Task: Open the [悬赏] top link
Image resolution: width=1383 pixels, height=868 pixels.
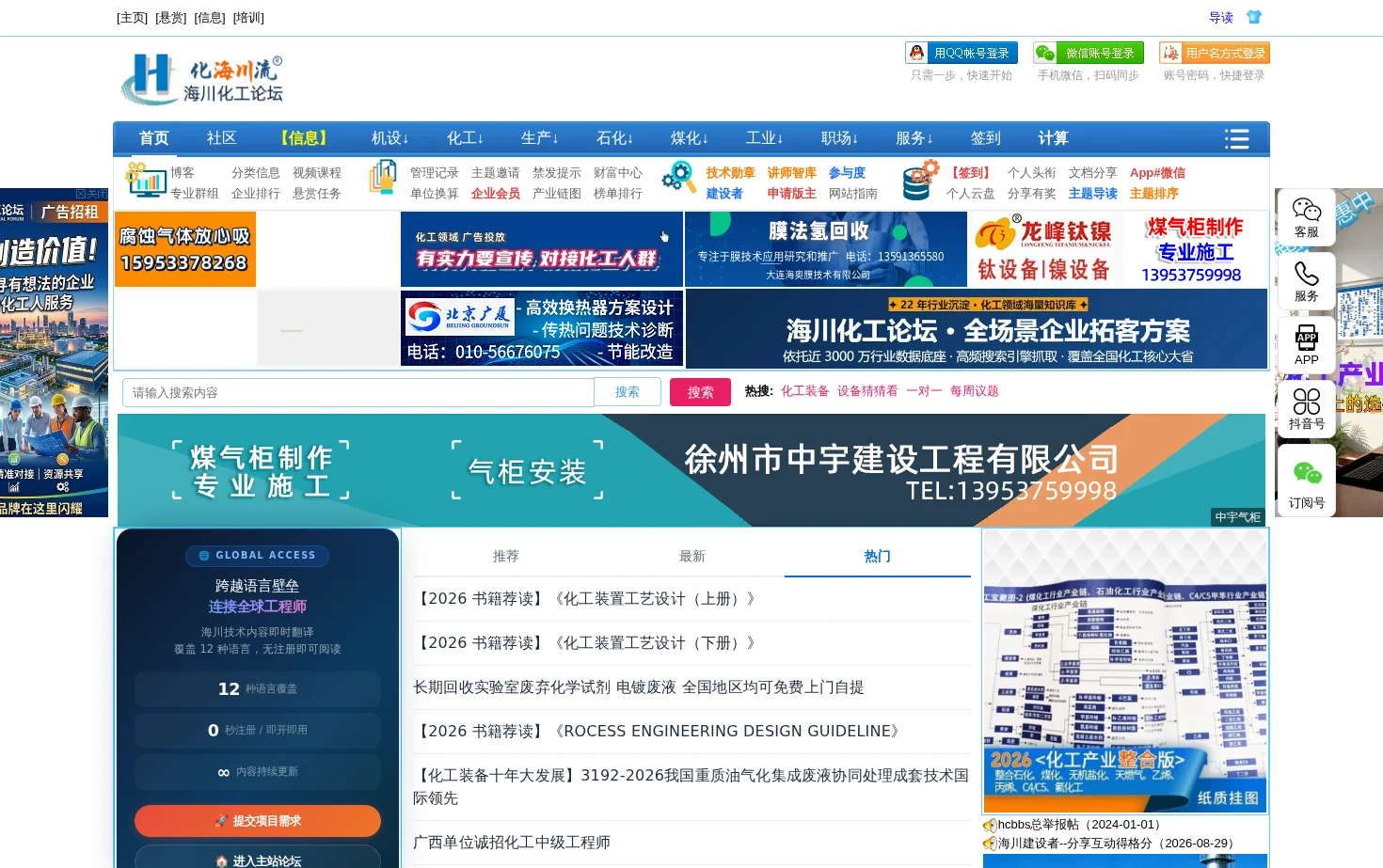Action: 170,18
